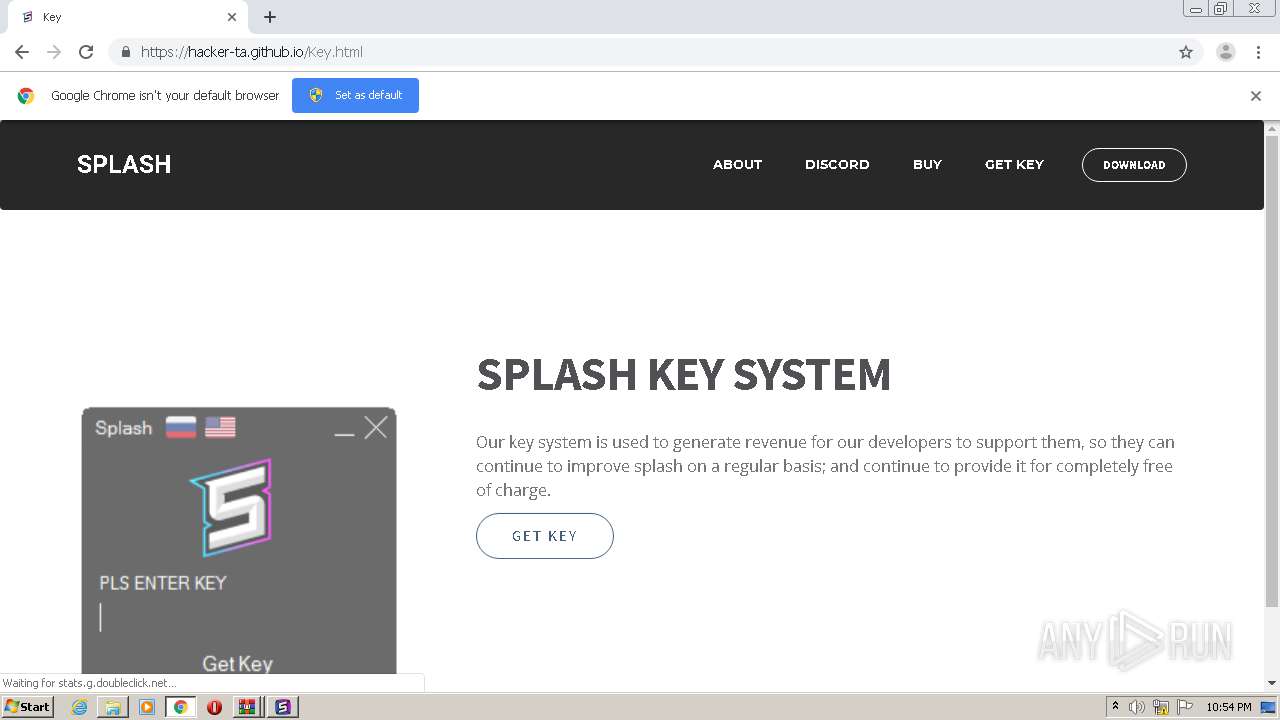
Task: Click minimize dash in Splash app image
Action: pos(344,434)
